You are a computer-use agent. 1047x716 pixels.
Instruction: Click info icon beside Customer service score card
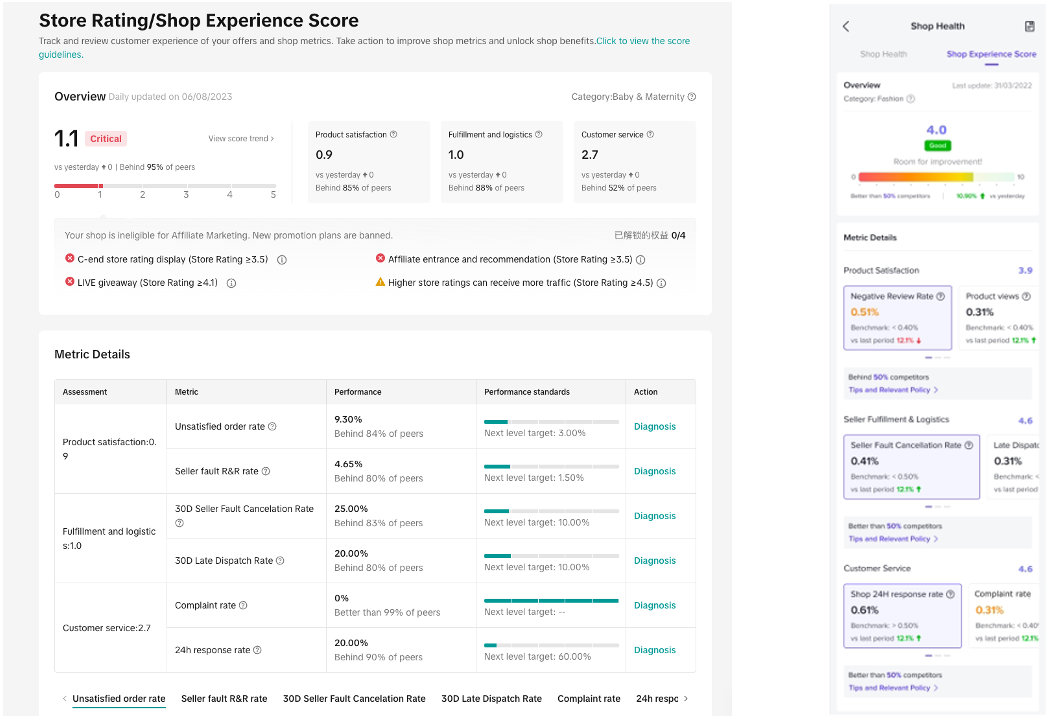(x=651, y=135)
